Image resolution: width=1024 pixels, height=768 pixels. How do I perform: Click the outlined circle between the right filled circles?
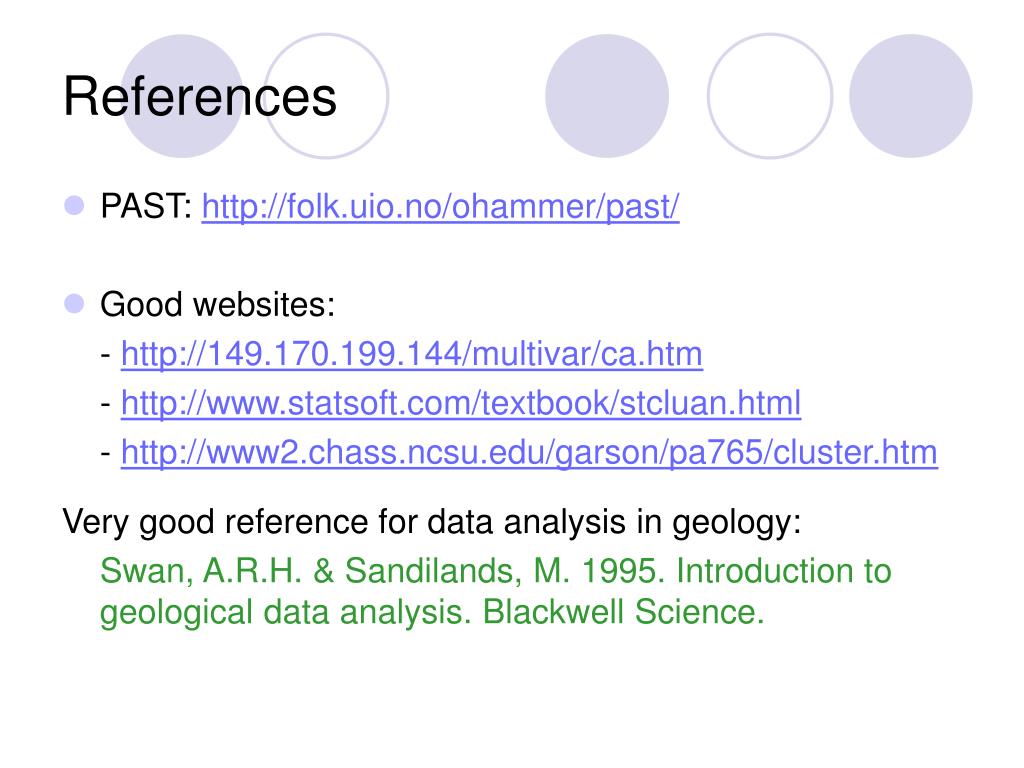pyautogui.click(x=770, y=96)
